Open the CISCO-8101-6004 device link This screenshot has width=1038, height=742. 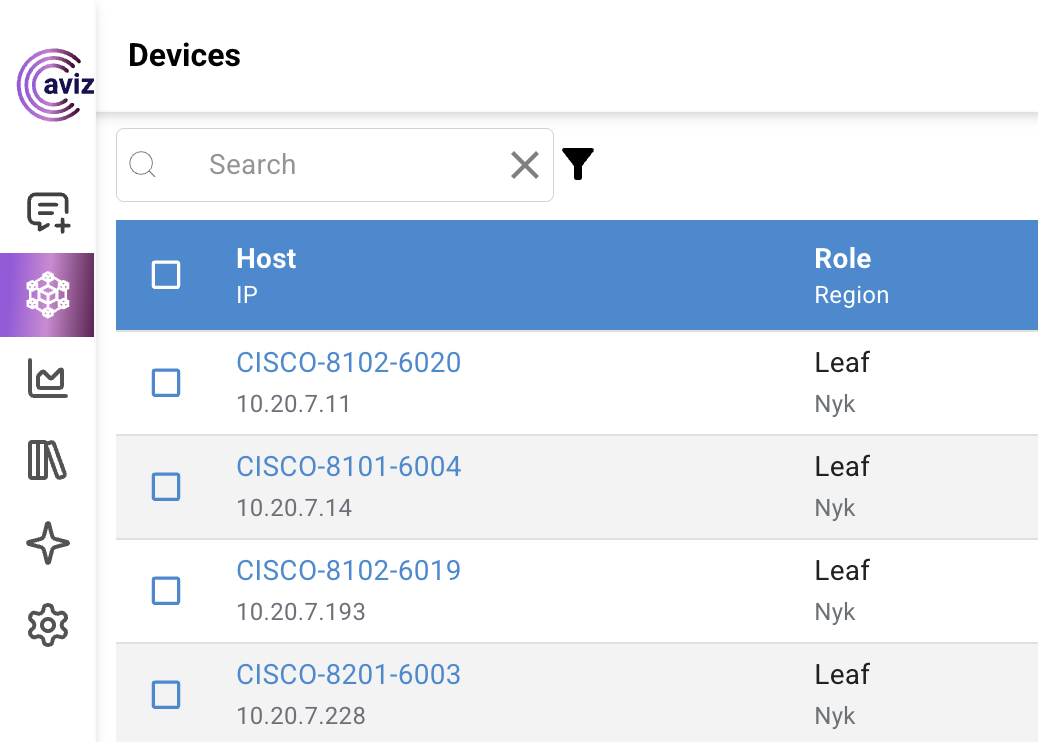click(348, 466)
